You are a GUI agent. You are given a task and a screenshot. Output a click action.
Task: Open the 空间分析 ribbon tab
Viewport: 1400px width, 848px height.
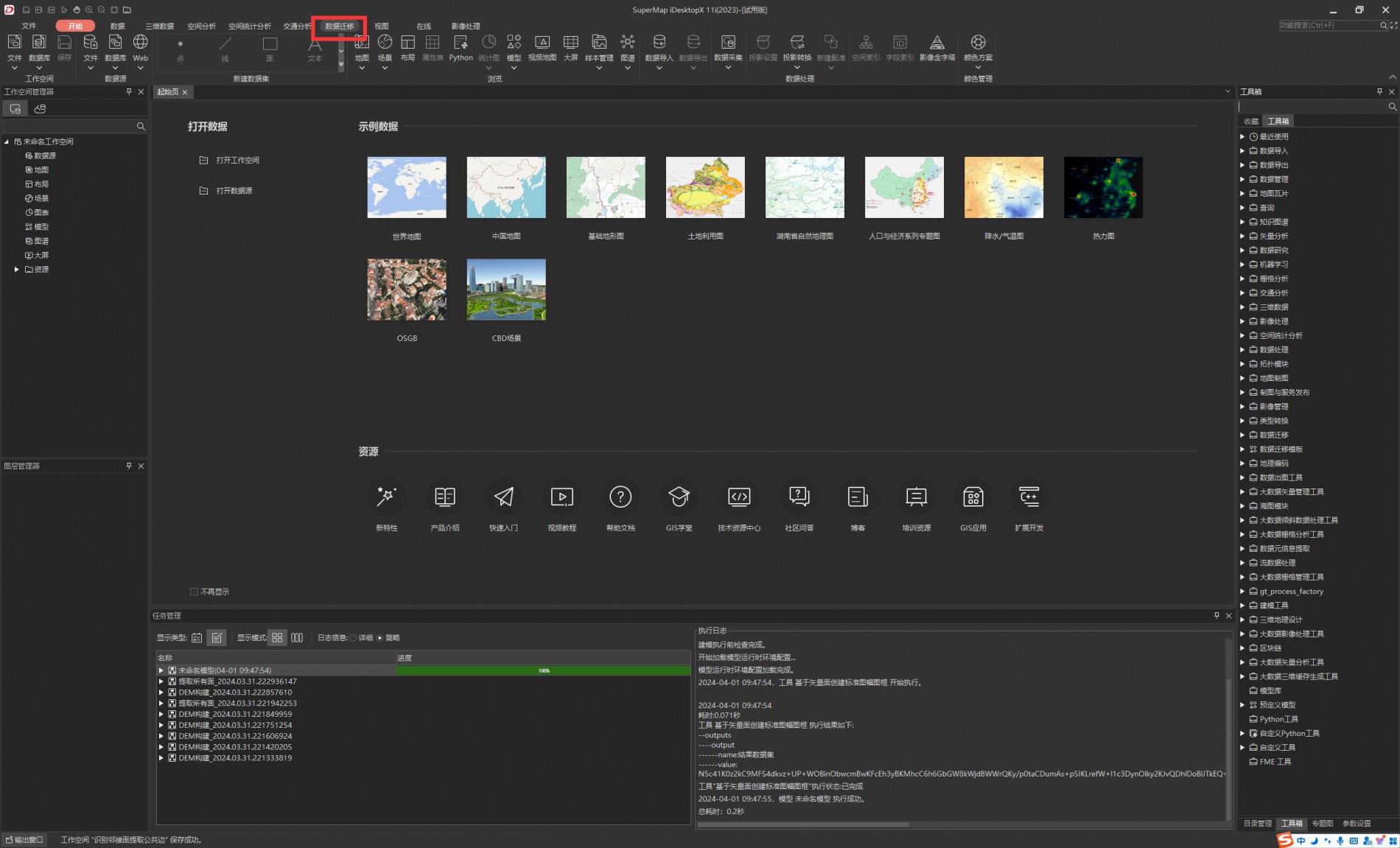click(x=202, y=26)
